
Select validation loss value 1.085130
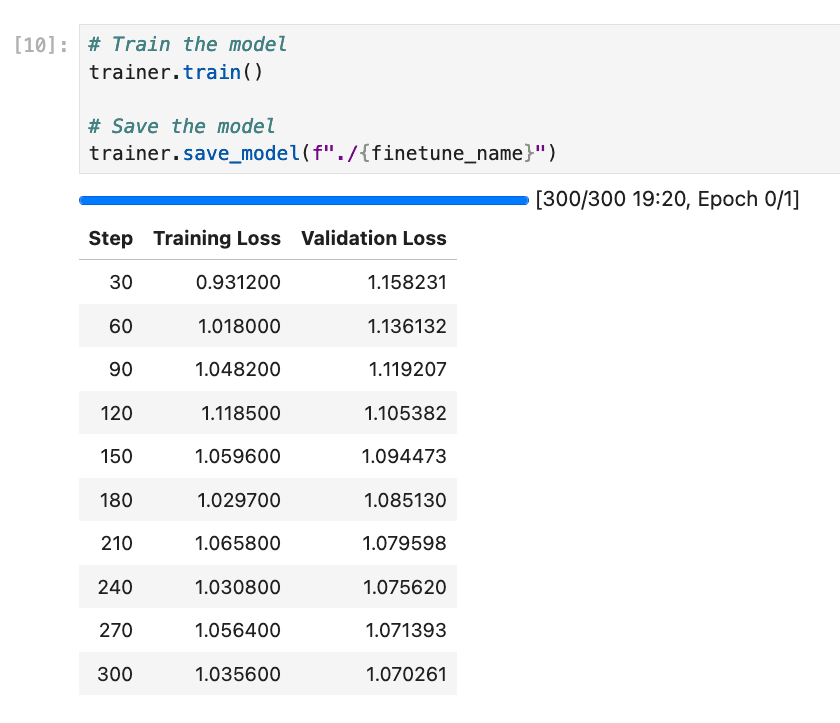(x=405, y=500)
